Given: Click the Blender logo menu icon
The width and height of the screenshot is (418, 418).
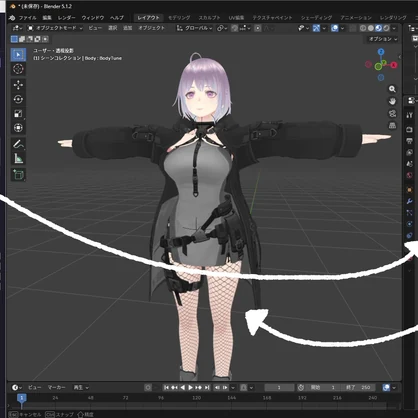Looking at the screenshot, I should tap(12, 18).
